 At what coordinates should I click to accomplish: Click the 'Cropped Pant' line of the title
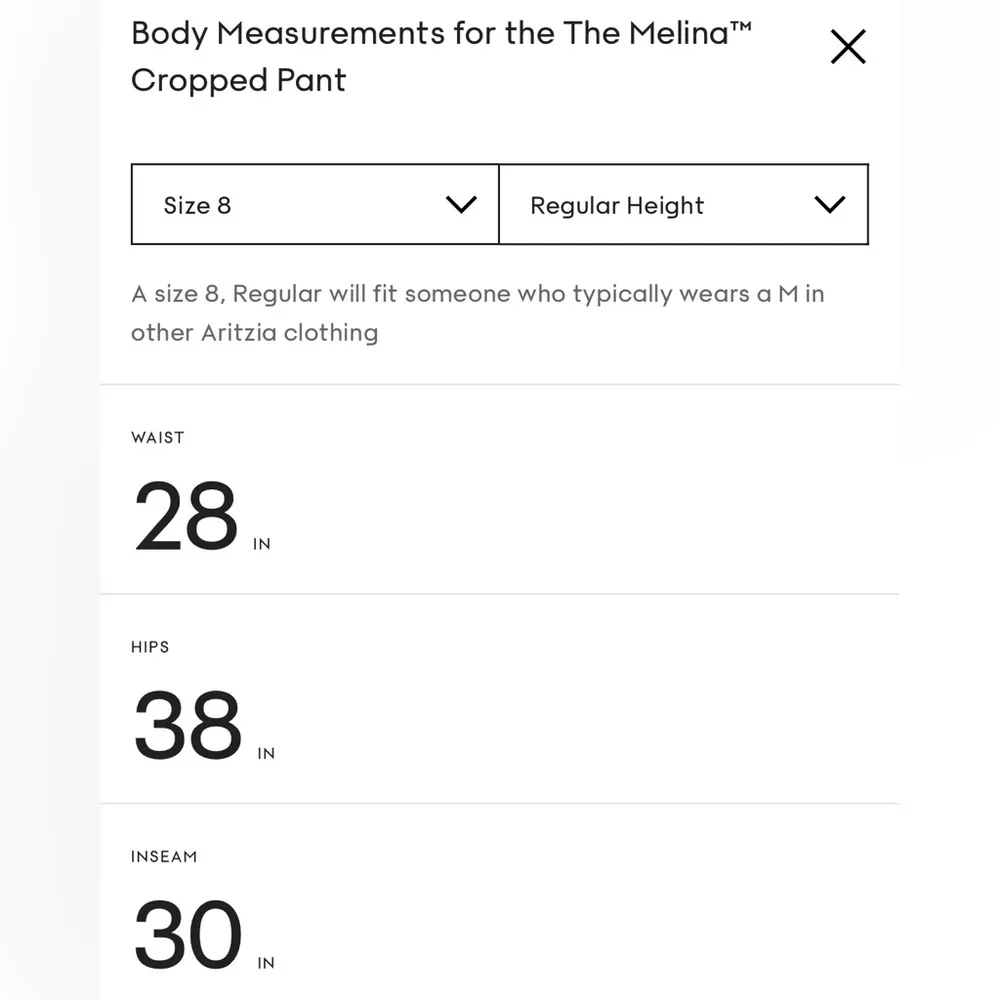pyautogui.click(x=238, y=81)
